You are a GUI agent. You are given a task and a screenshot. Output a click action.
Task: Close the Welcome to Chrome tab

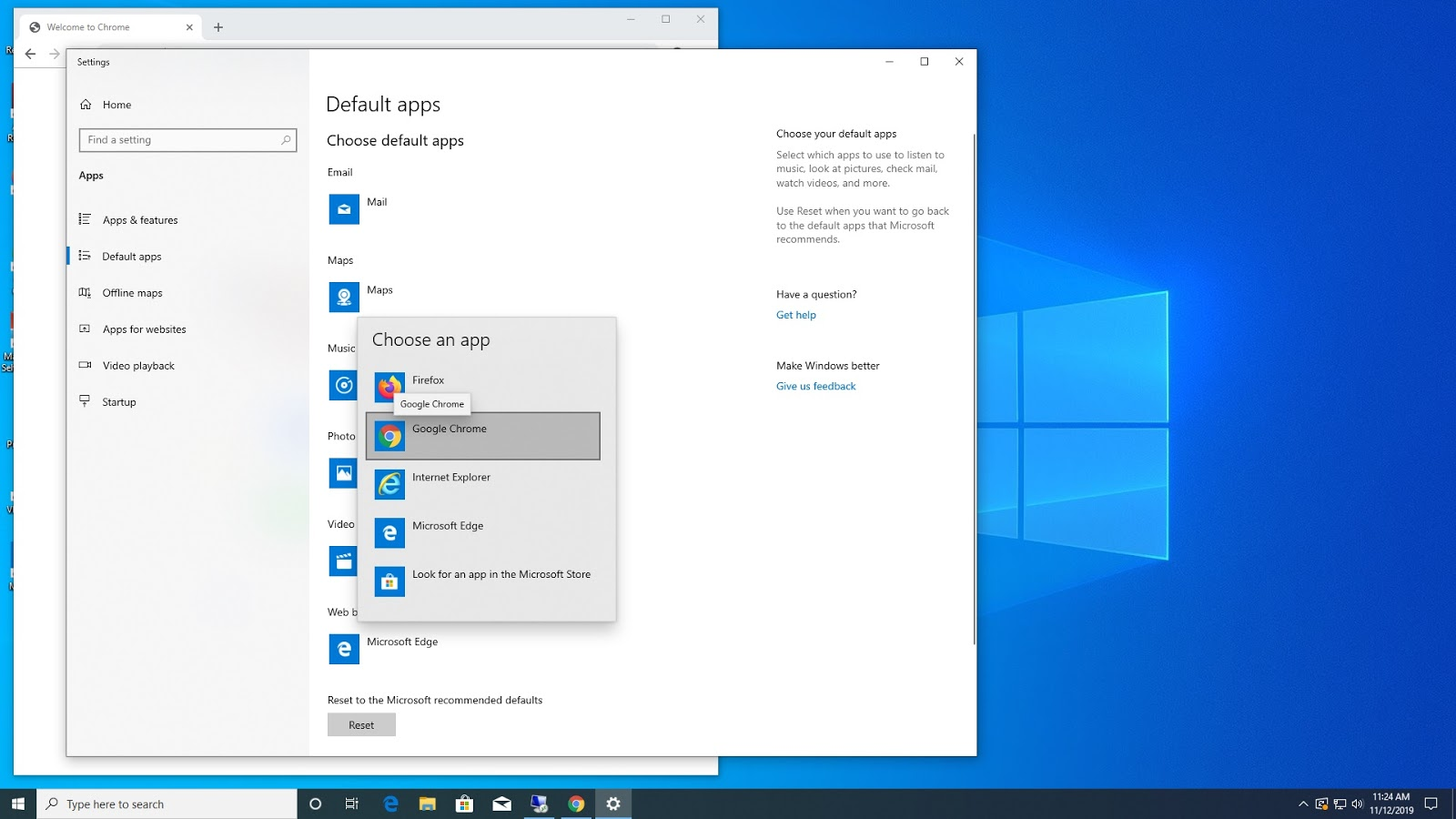(x=189, y=27)
